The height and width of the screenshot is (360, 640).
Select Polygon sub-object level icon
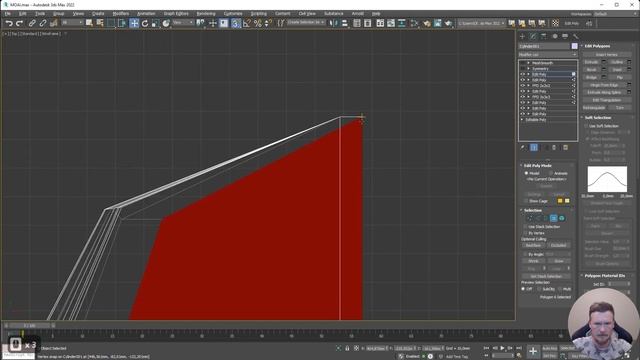click(553, 218)
